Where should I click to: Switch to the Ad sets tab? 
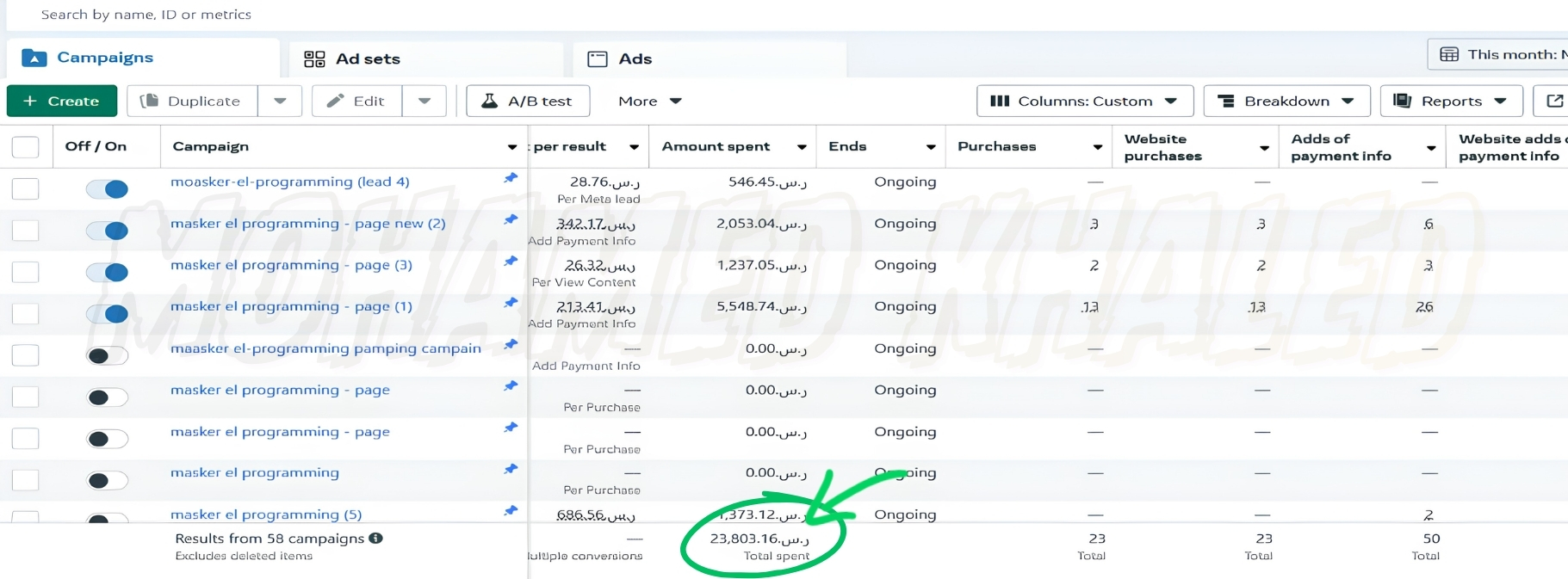(x=425, y=59)
